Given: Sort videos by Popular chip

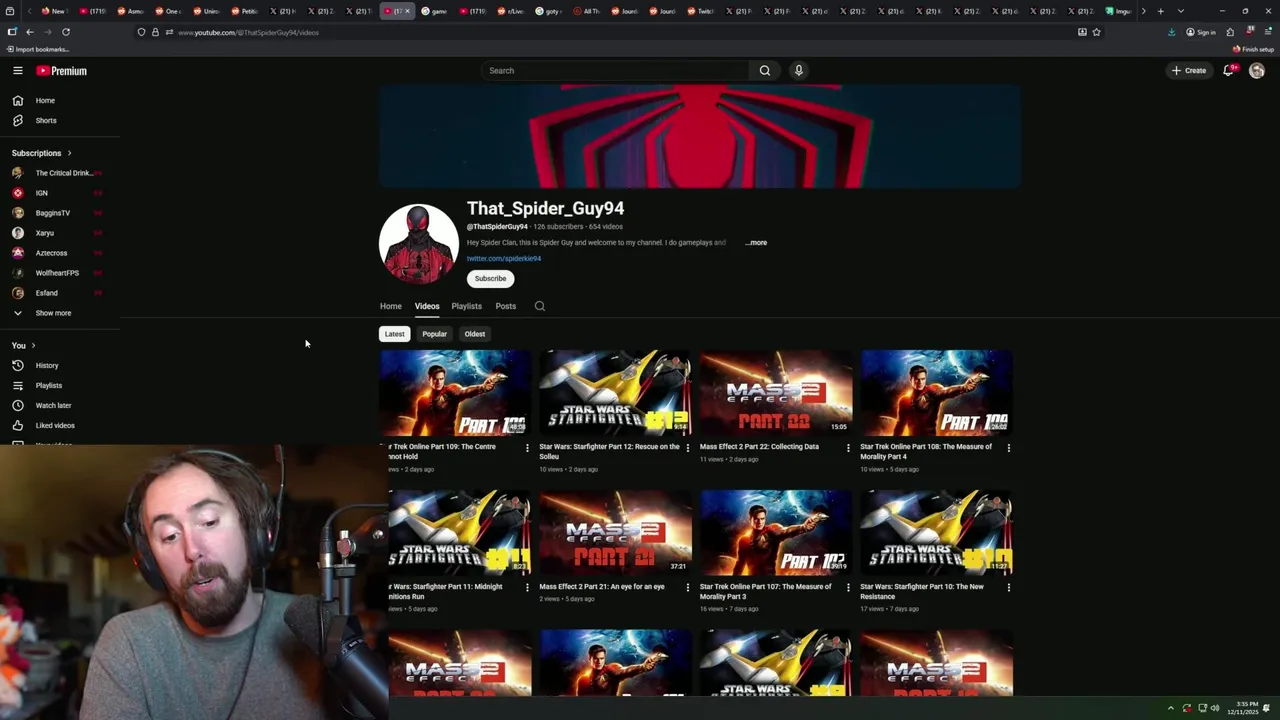Looking at the screenshot, I should (x=434, y=334).
